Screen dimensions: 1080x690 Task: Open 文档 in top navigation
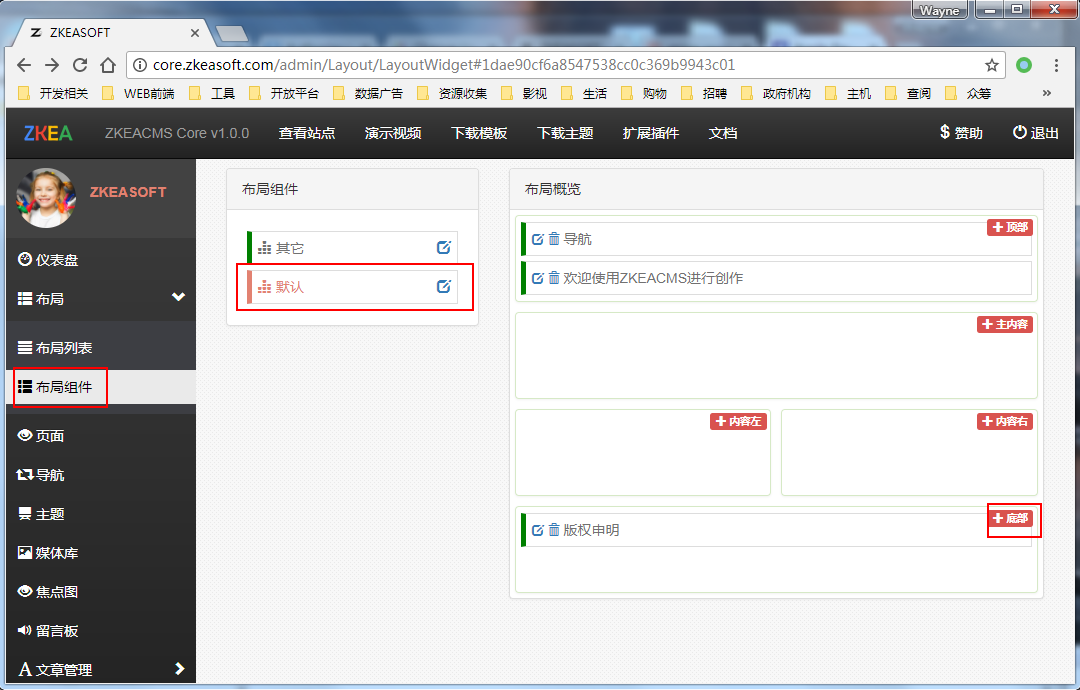723,133
